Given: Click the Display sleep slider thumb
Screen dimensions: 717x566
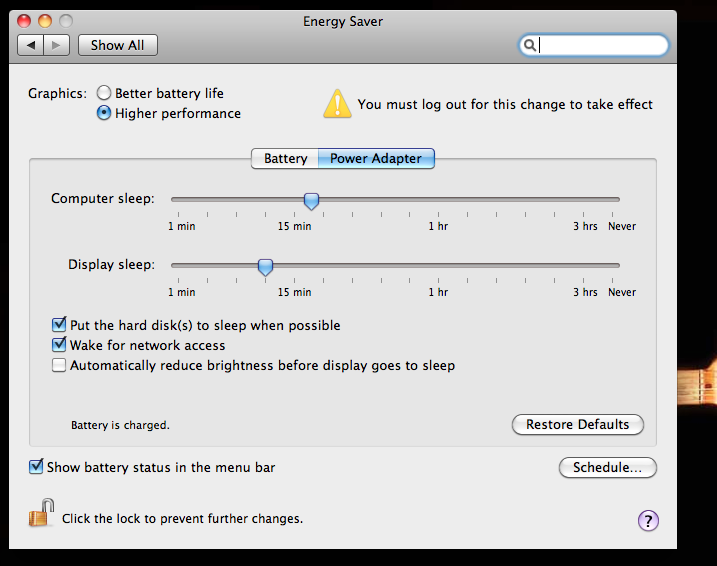Looking at the screenshot, I should point(265,267).
